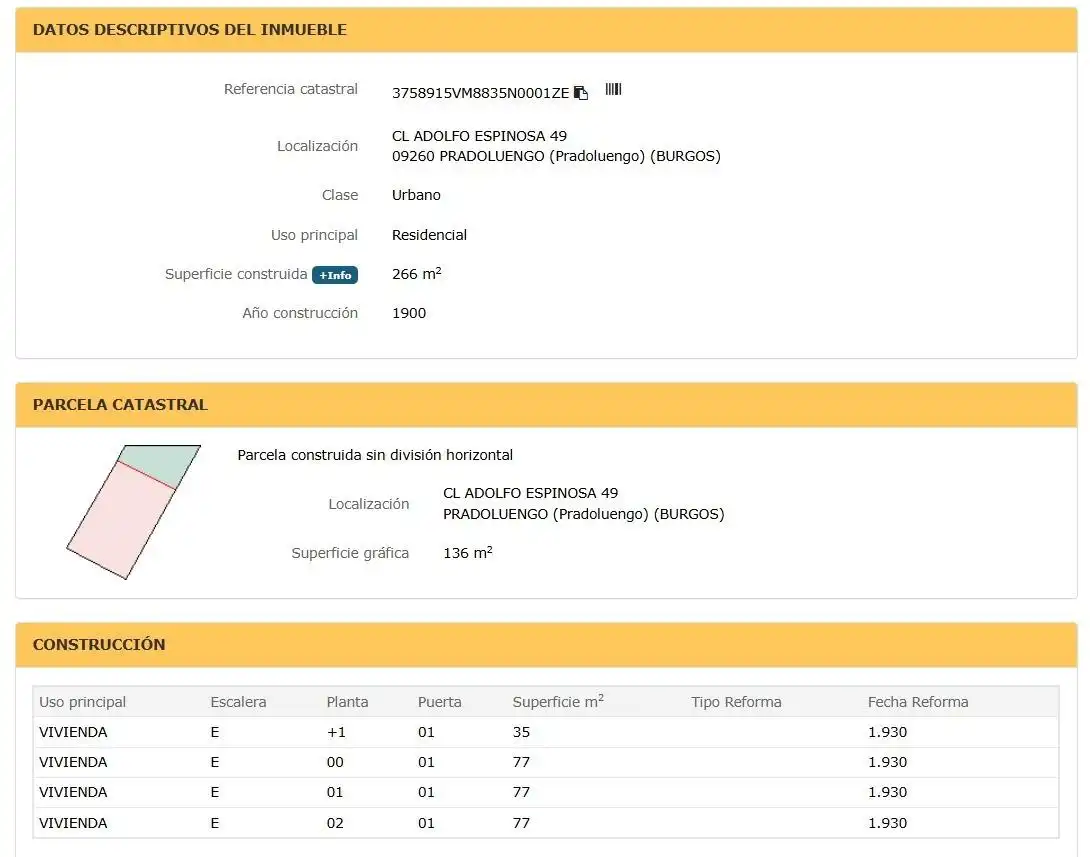Click the 'Puerta' column header
The height and width of the screenshot is (857, 1090).
pyautogui.click(x=439, y=702)
